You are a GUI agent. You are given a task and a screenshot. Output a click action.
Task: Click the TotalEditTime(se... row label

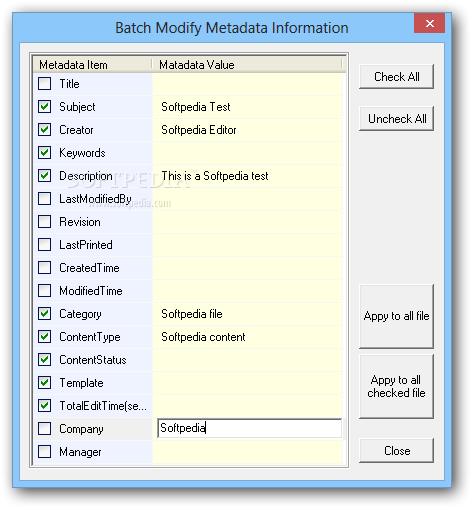click(103, 406)
